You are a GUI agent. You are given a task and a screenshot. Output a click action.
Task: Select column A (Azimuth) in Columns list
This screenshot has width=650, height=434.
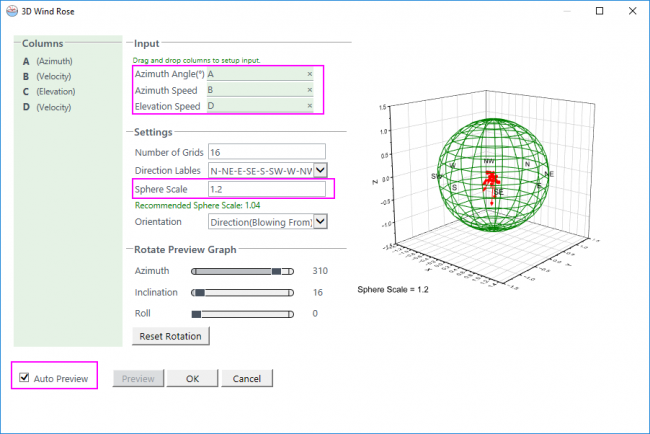coord(47,61)
